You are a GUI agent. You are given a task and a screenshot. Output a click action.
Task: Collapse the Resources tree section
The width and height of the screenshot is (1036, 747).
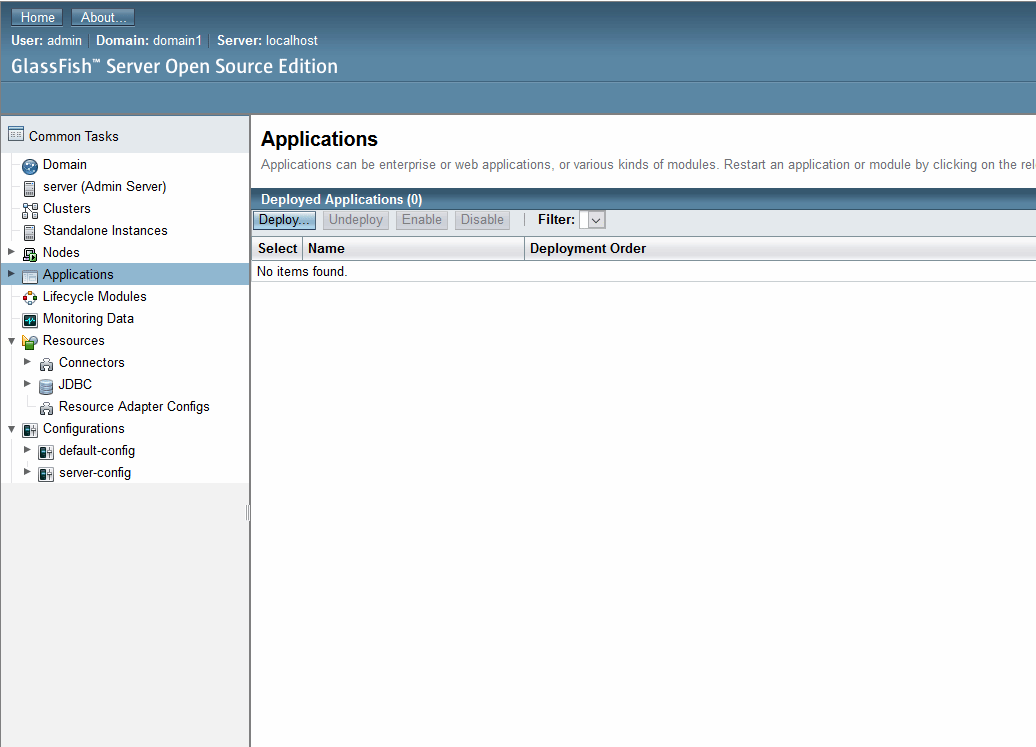10,340
